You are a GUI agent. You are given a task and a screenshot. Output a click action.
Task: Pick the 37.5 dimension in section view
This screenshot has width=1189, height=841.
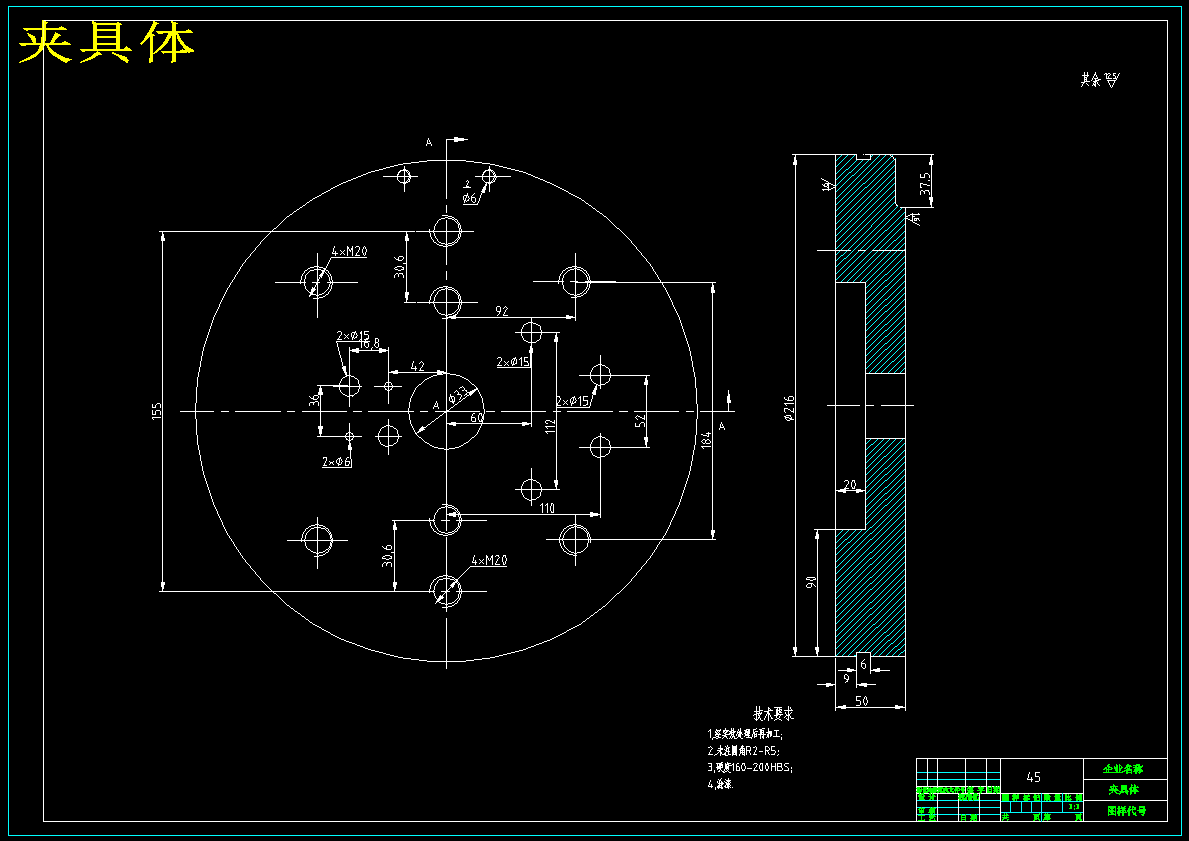click(x=925, y=184)
